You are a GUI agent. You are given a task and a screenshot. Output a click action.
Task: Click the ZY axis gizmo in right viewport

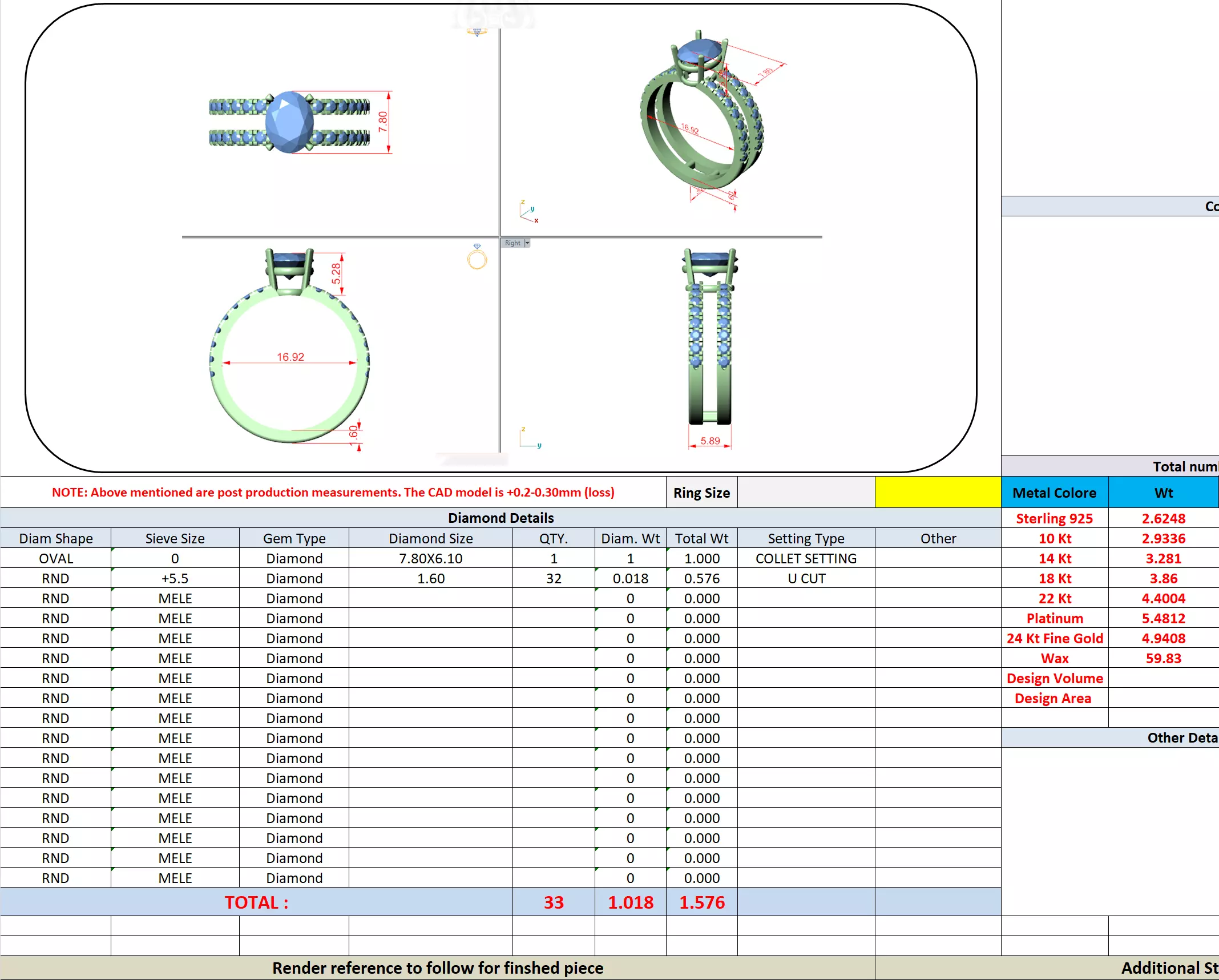click(x=529, y=438)
